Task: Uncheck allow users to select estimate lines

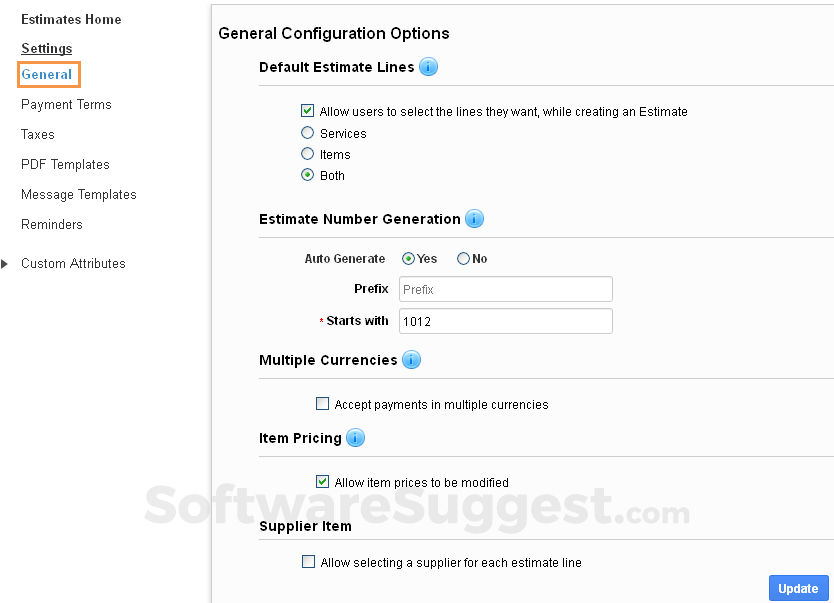Action: tap(307, 111)
